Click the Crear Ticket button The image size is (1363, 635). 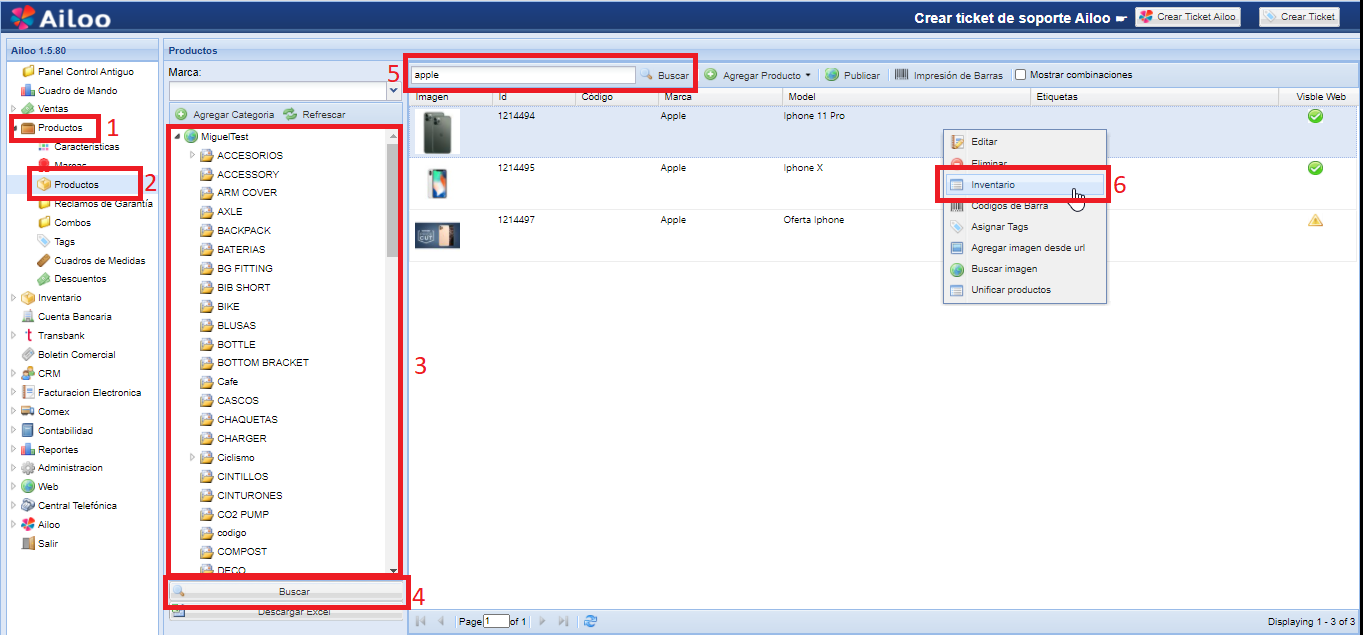pos(1298,16)
